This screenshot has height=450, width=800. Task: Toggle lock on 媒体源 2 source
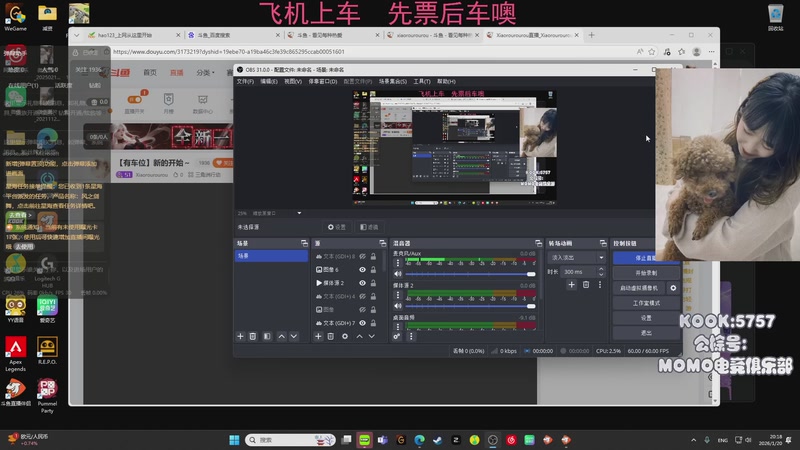tap(373, 283)
